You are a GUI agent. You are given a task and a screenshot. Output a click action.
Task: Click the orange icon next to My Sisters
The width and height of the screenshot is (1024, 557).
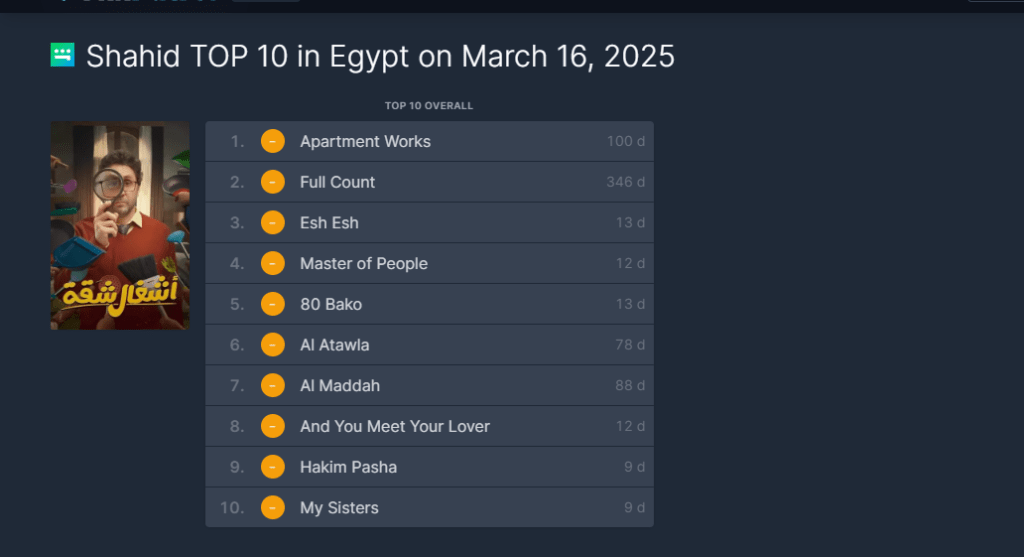tap(273, 507)
